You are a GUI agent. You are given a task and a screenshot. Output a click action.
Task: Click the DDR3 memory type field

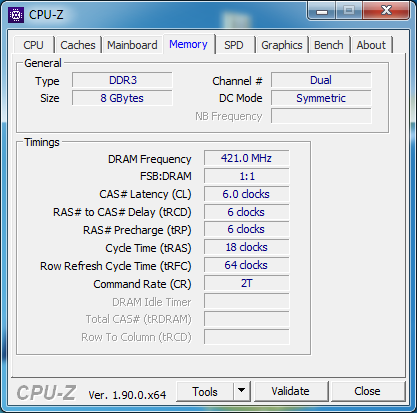[122, 80]
